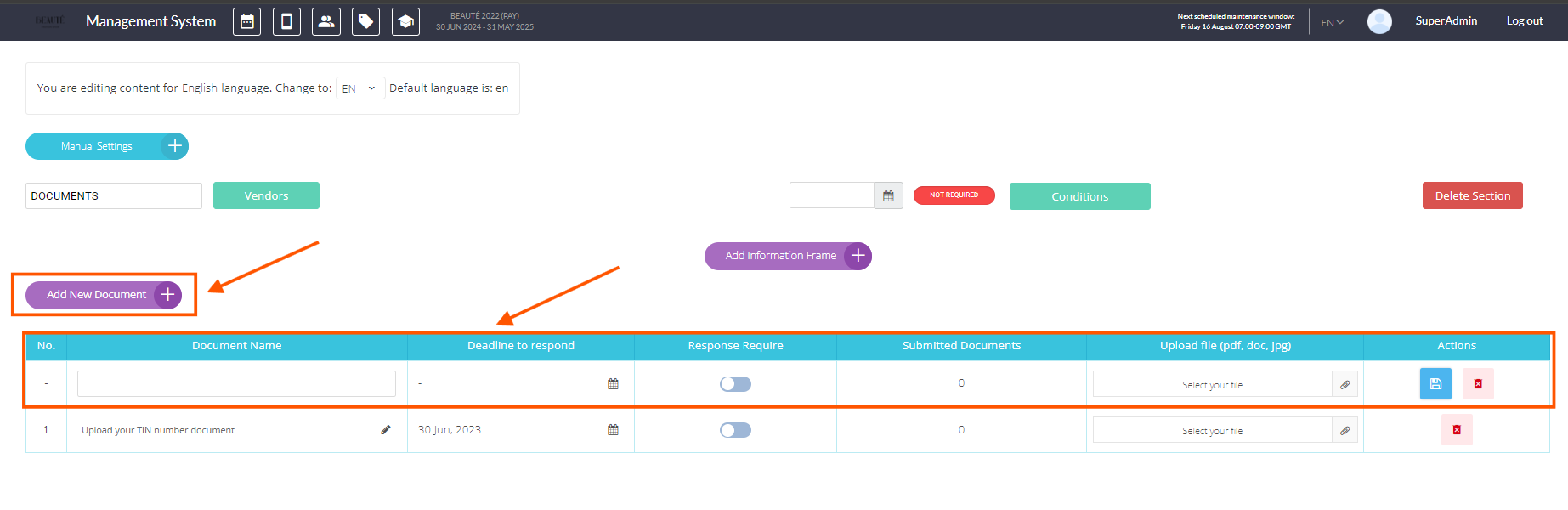Click the mobile device icon in navbar
This screenshot has width=1568, height=510.
pyautogui.click(x=286, y=22)
